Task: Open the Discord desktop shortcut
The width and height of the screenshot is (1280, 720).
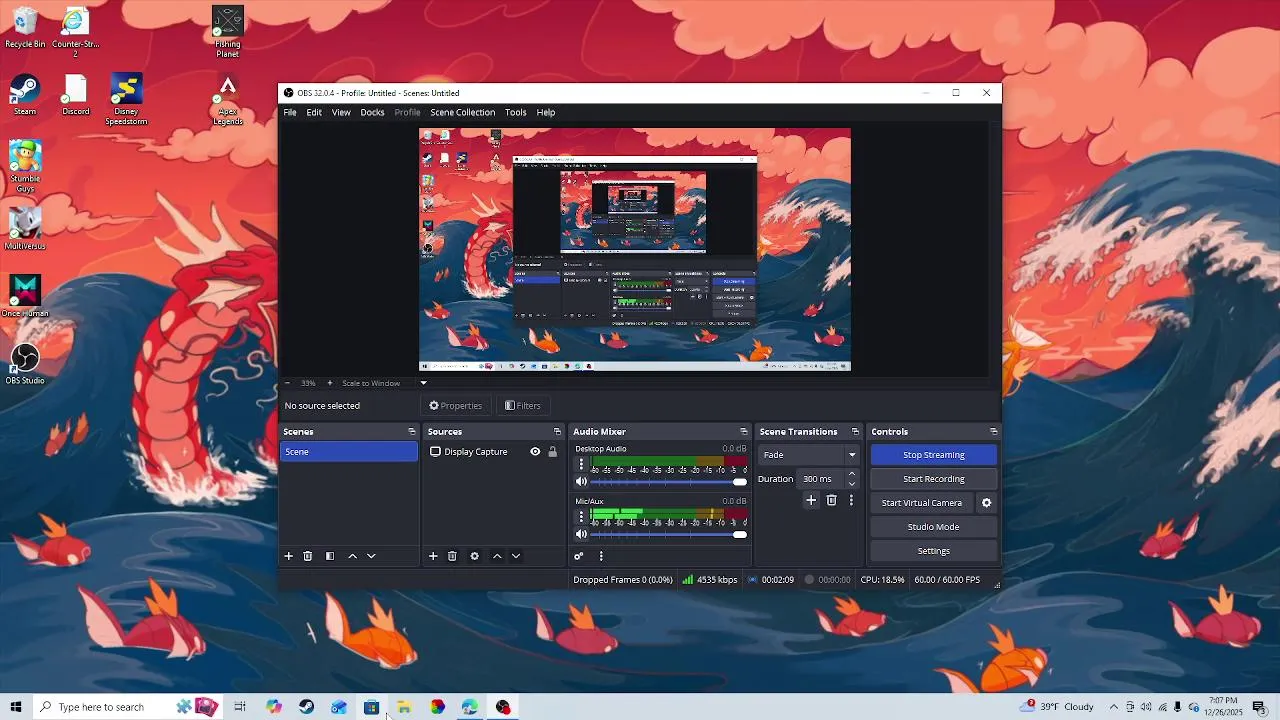Action: [x=76, y=96]
